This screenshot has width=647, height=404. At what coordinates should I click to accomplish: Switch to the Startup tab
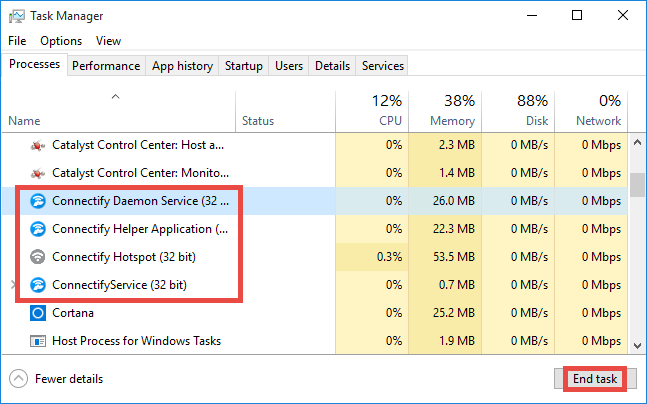tap(243, 66)
